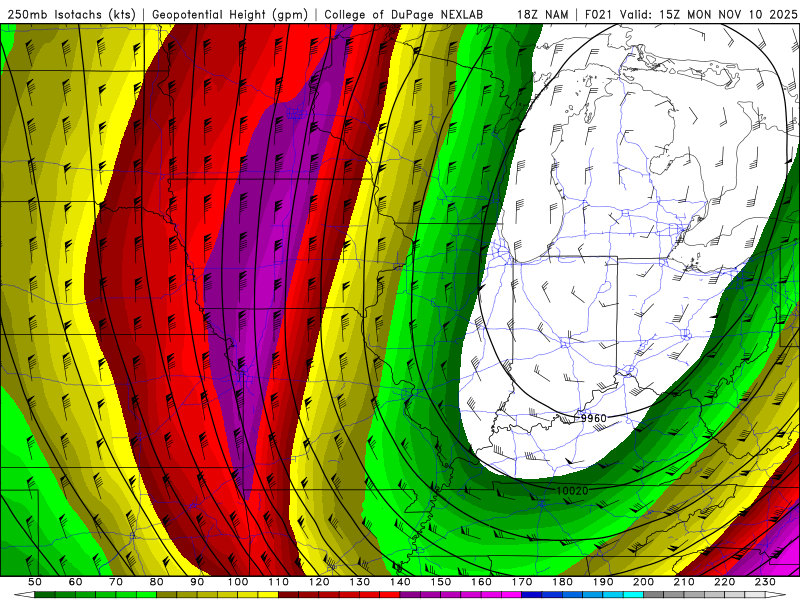Click the 200 value on the color scale
Image resolution: width=800 pixels, height=600 pixels.
tap(644, 582)
